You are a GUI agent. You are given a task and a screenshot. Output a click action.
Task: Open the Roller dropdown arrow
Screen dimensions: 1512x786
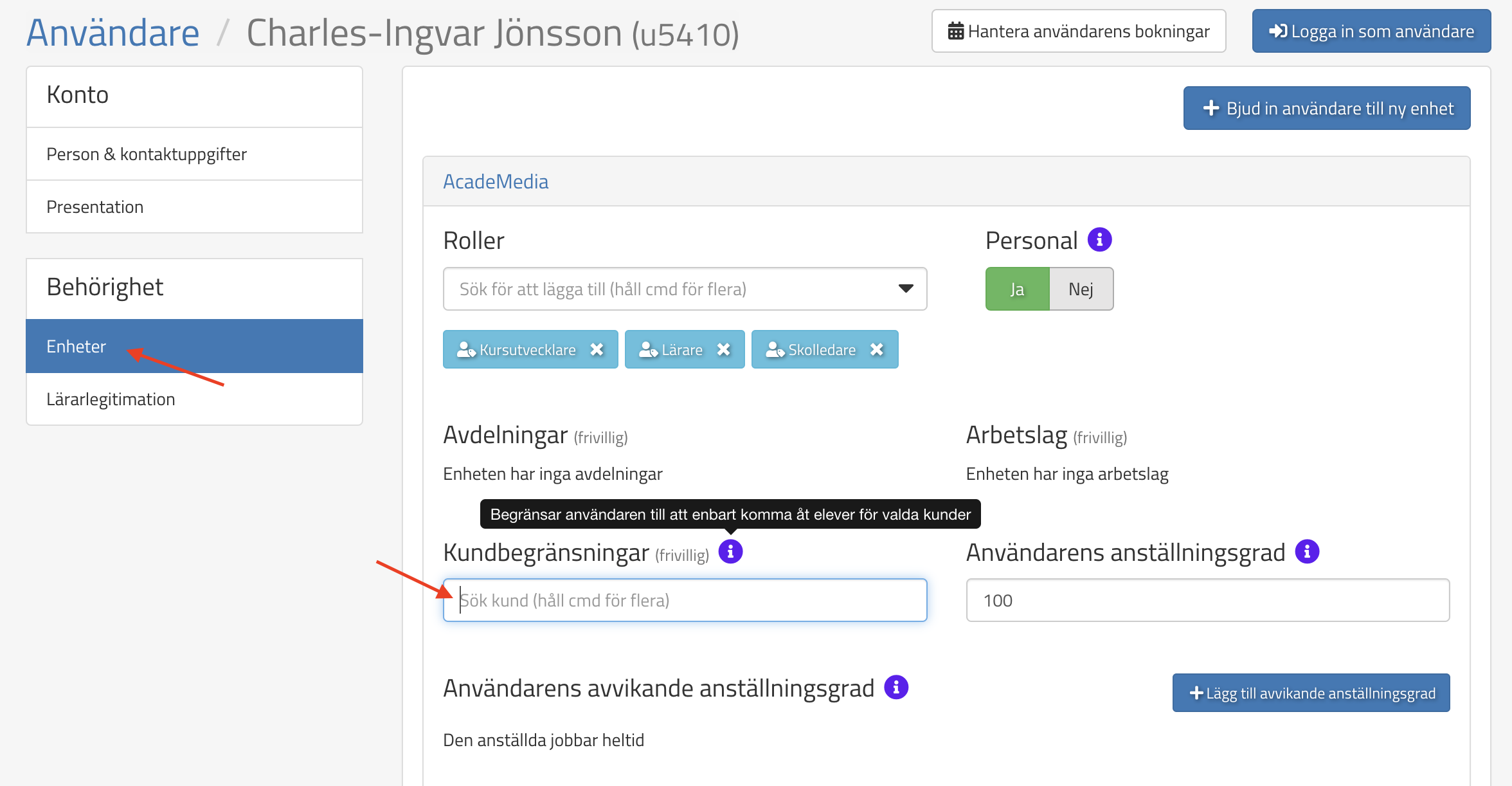(x=906, y=289)
